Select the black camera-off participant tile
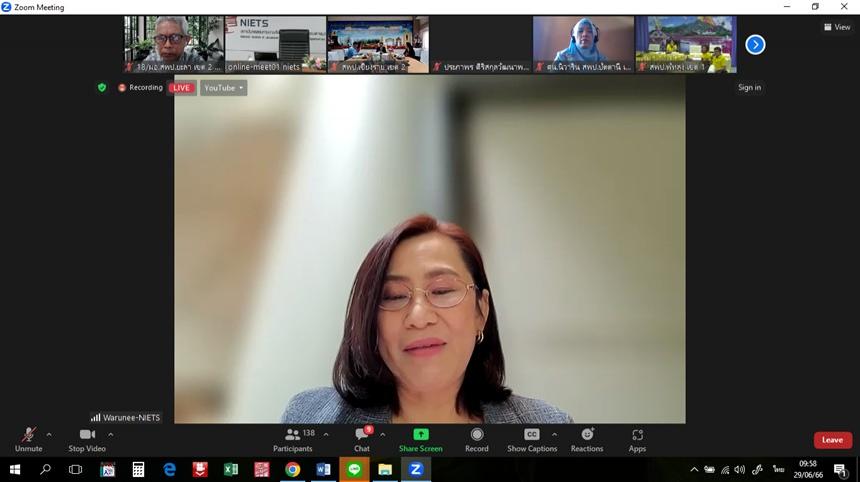The width and height of the screenshot is (860, 482). (x=480, y=44)
